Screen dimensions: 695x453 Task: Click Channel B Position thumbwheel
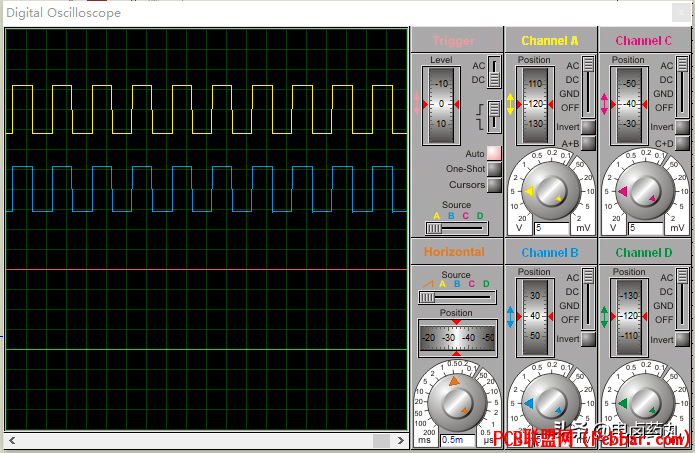click(x=535, y=317)
